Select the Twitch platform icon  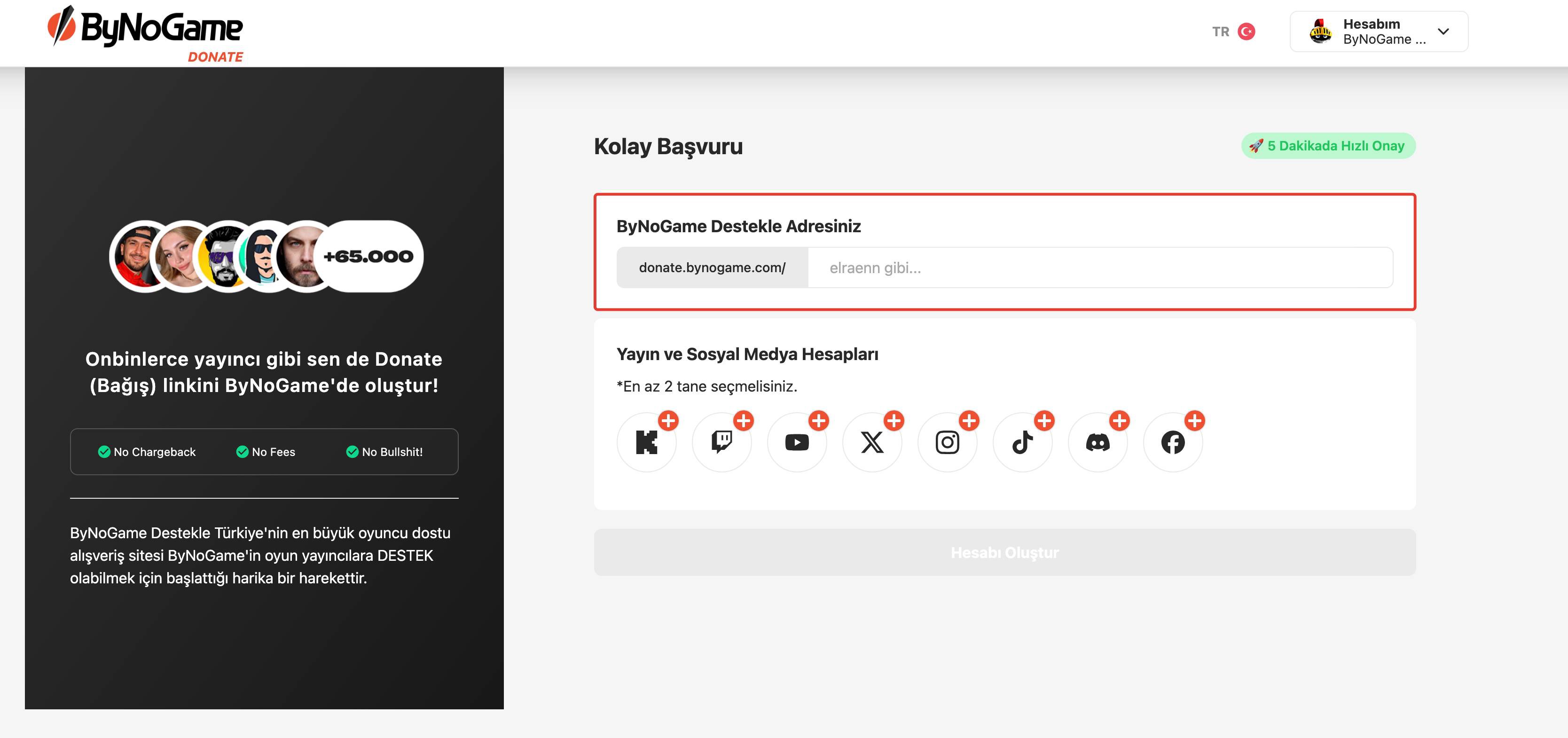(x=721, y=442)
